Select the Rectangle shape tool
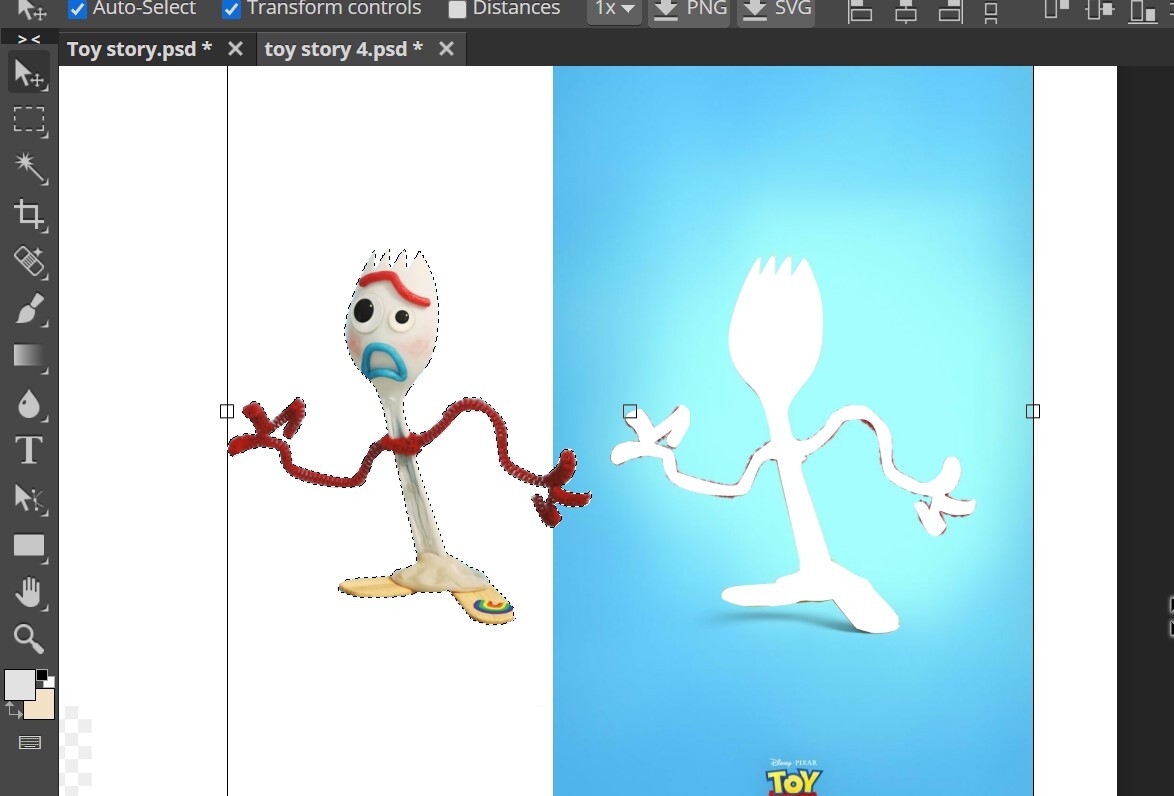 coord(29,546)
